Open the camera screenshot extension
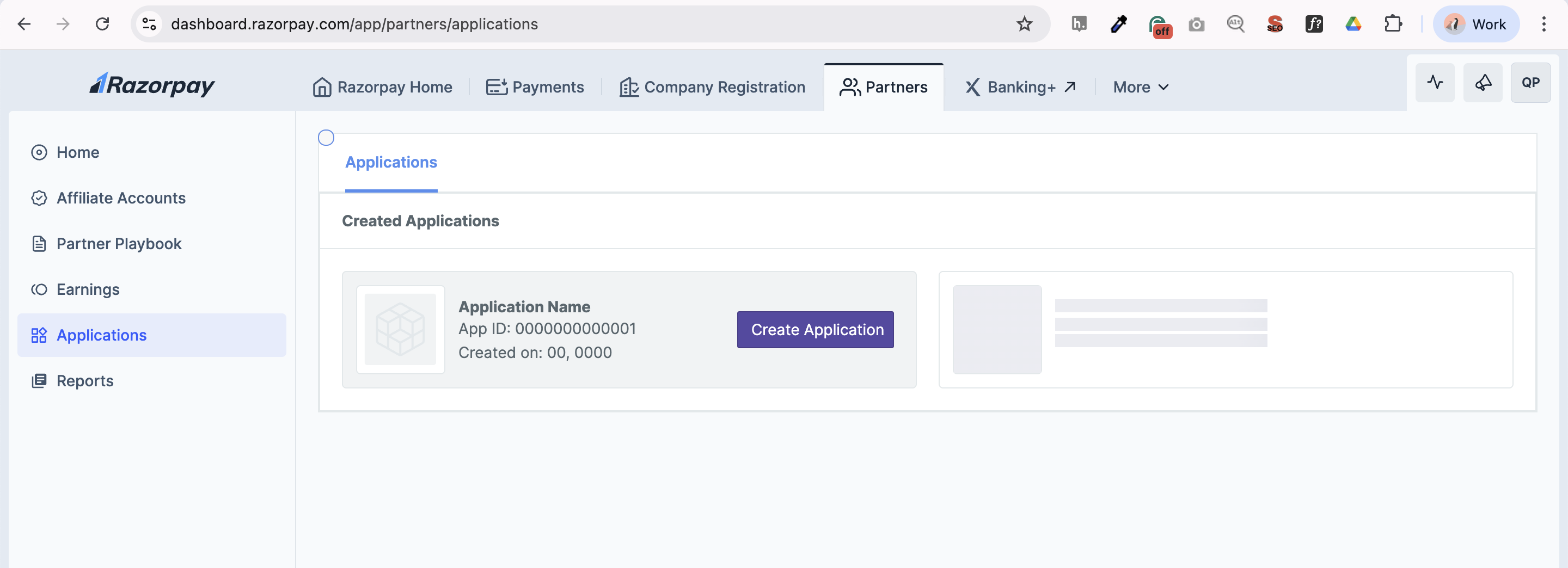Screen dimensions: 1568x568 click(1196, 24)
